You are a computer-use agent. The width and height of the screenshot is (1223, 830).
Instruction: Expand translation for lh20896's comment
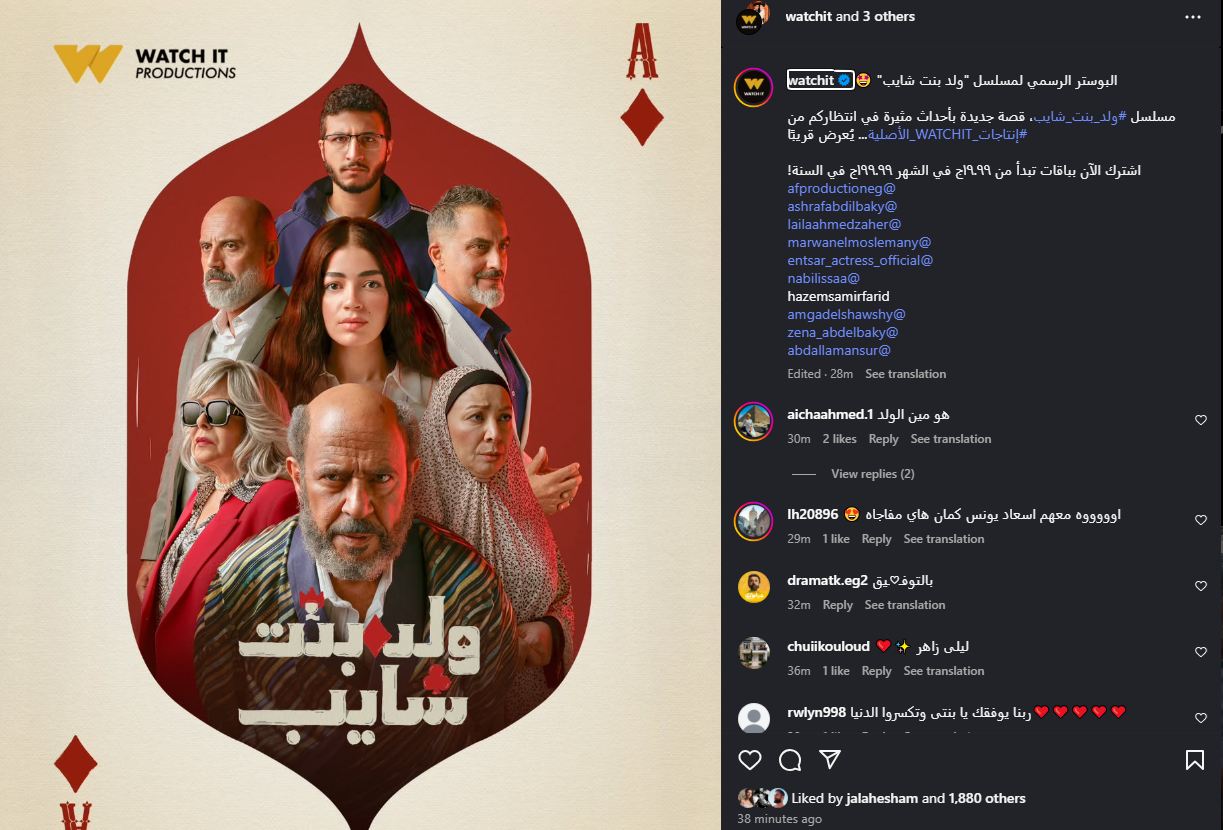pyautogui.click(x=944, y=539)
